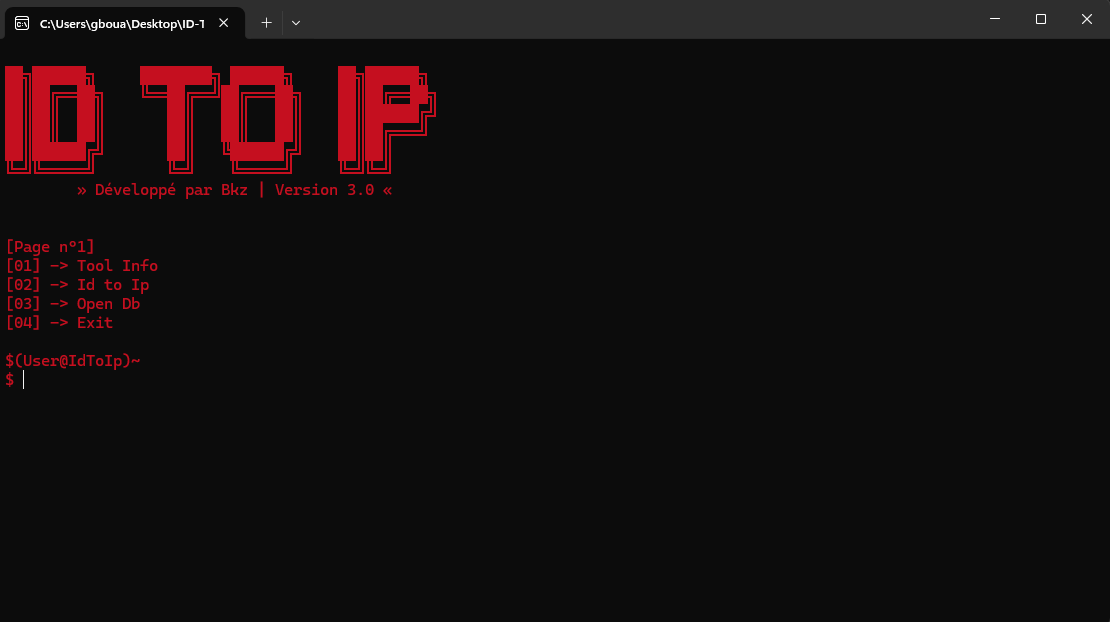The height and width of the screenshot is (622, 1110).
Task: Click the "[01] -> Tool Info" menu line
Action: (x=81, y=265)
